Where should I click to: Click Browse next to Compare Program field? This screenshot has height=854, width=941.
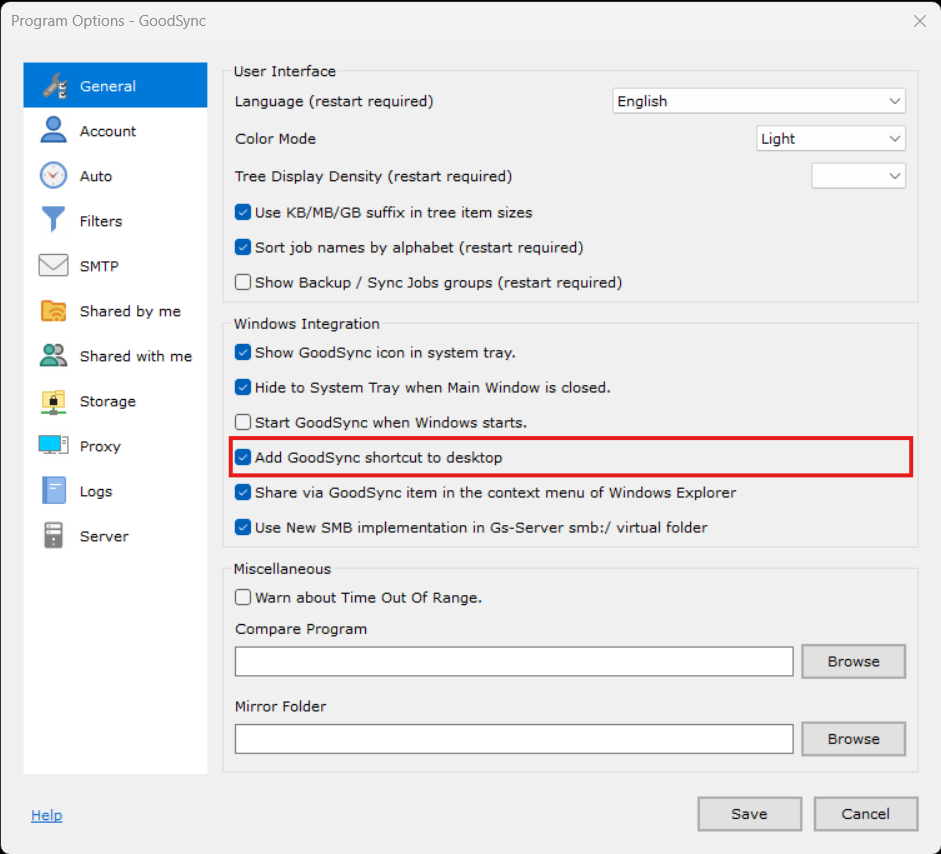pyautogui.click(x=853, y=662)
